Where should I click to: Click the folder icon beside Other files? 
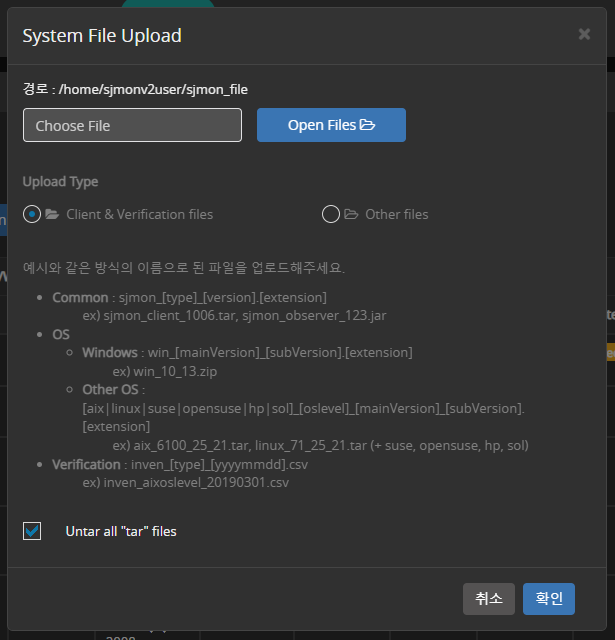pos(351,214)
